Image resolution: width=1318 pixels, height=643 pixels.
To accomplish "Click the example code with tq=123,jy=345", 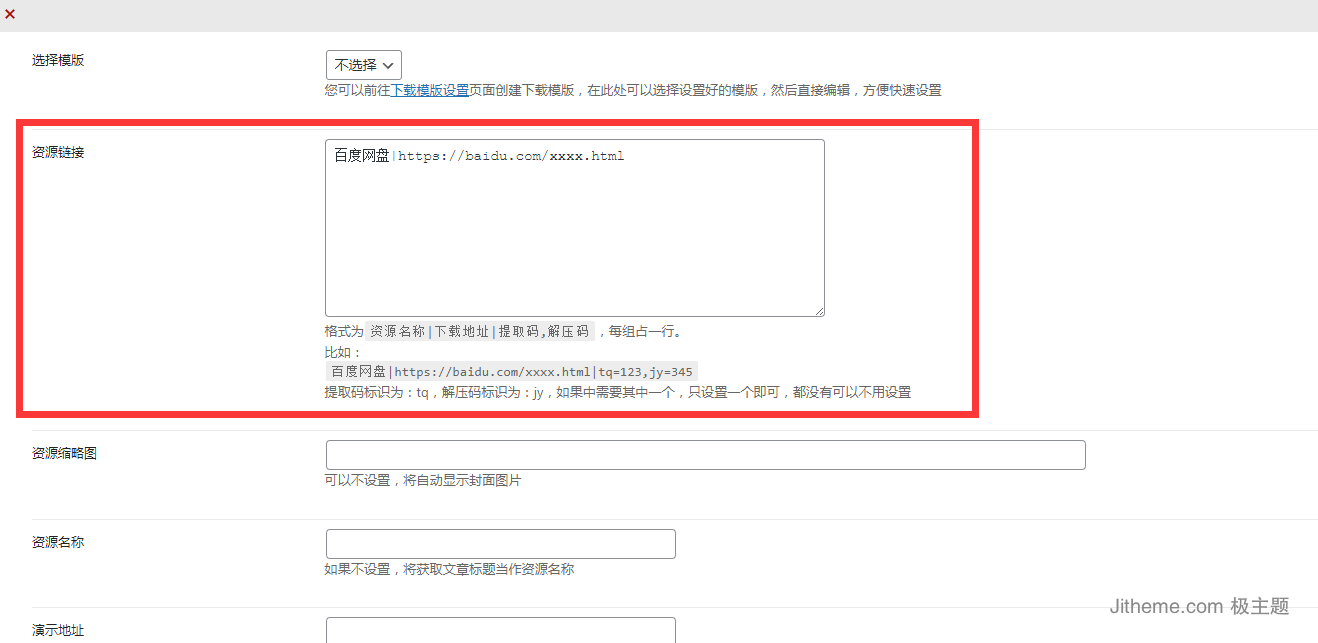I will coord(511,372).
